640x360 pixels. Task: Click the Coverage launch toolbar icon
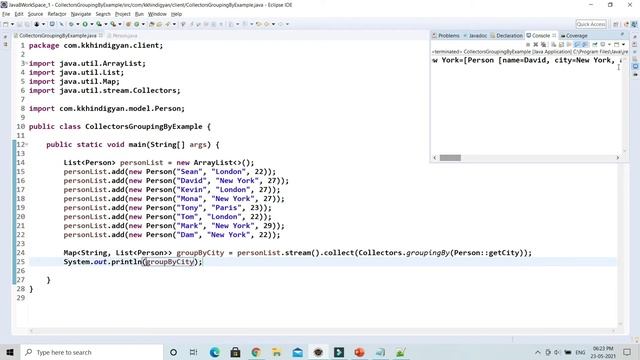[x=99, y=24]
